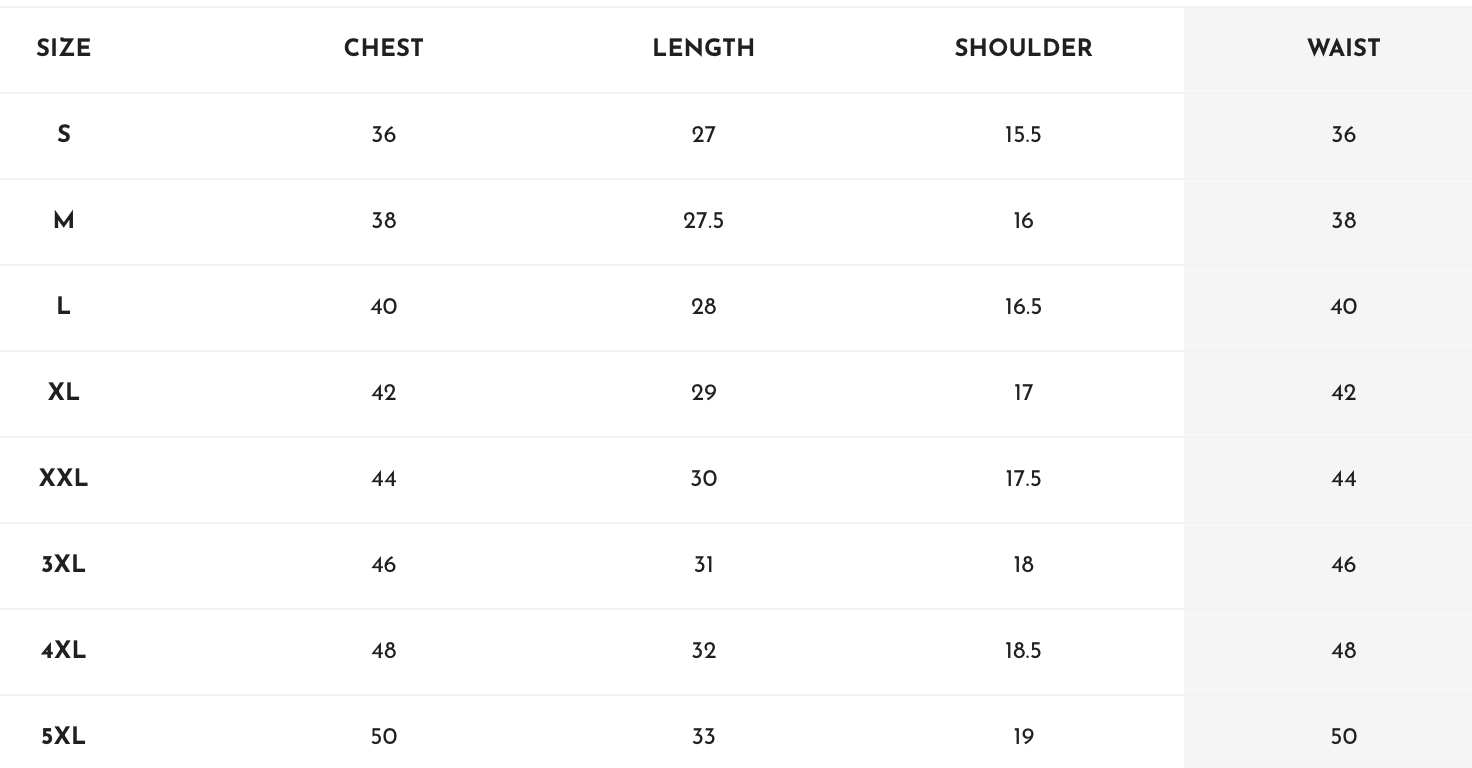Select length value 33 in 5XL row
The width and height of the screenshot is (1472, 768).
coord(703,736)
